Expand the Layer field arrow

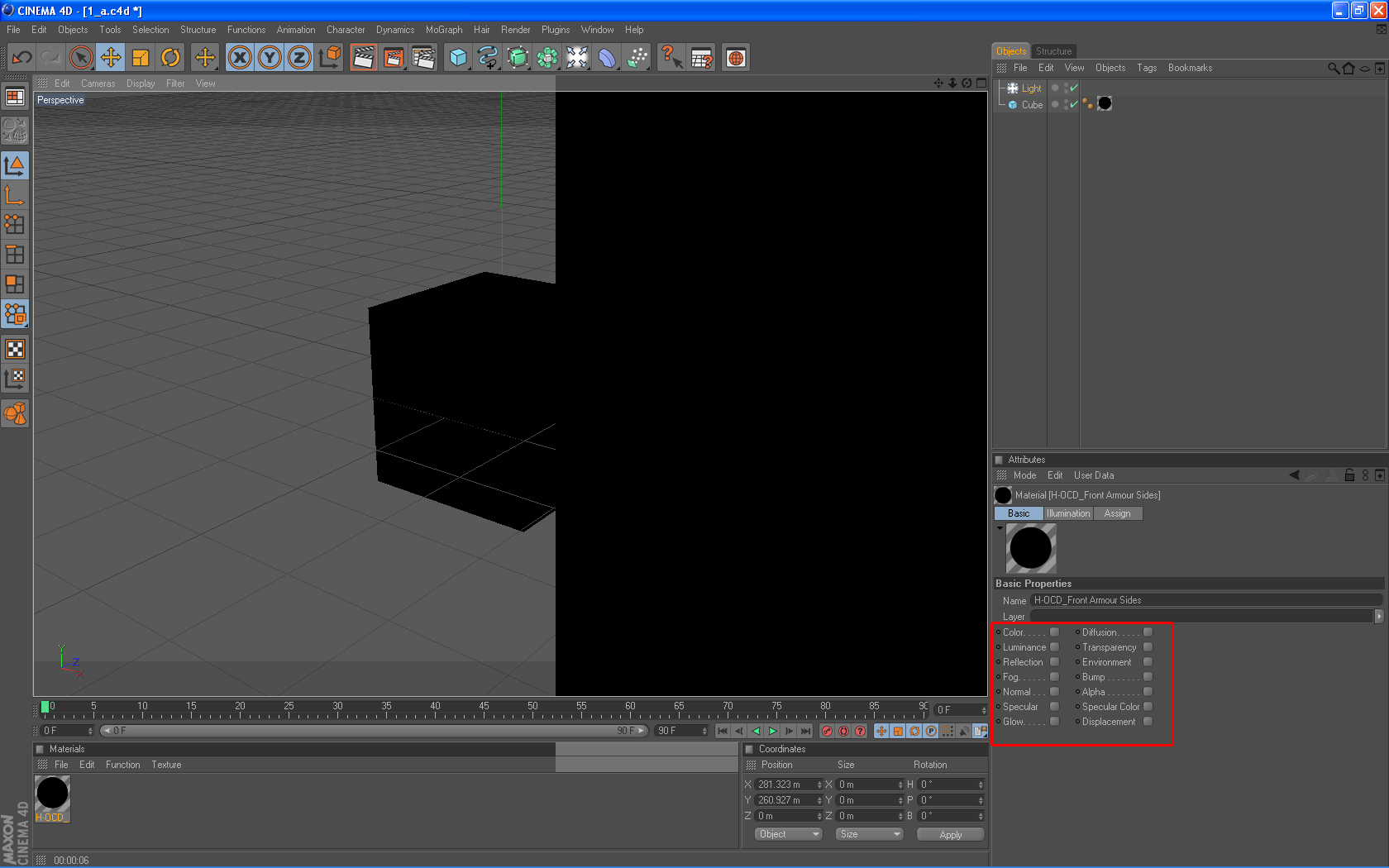click(1378, 616)
